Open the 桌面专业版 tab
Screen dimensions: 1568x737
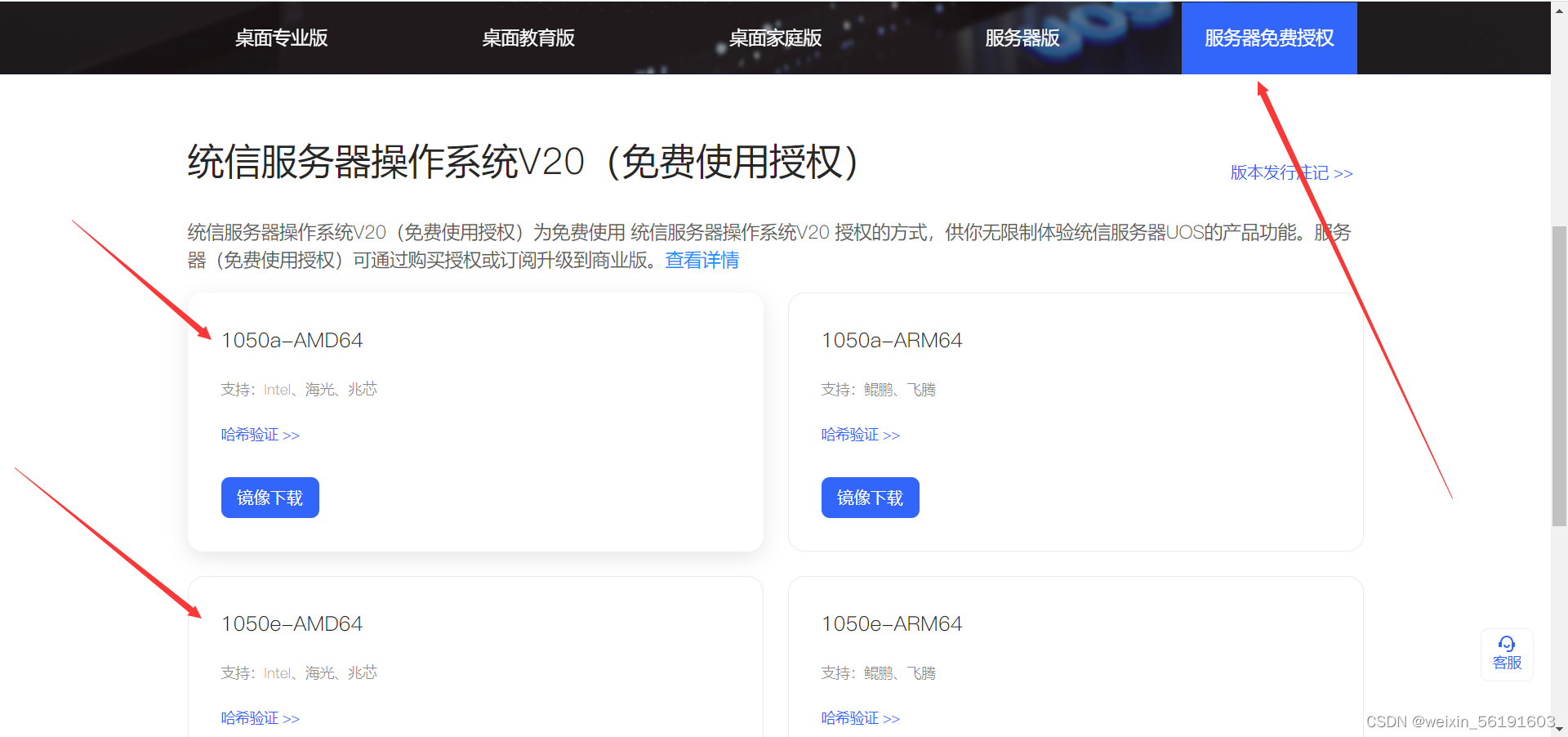pyautogui.click(x=281, y=38)
